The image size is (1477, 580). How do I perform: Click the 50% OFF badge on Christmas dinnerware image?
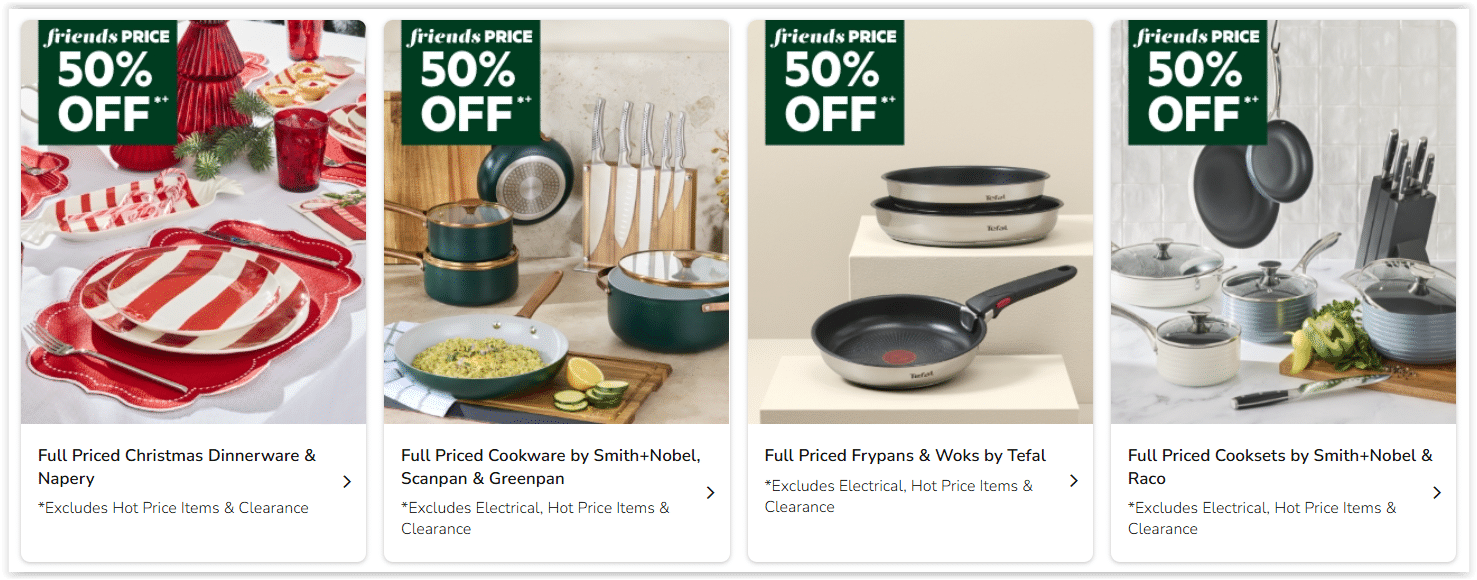point(108,83)
